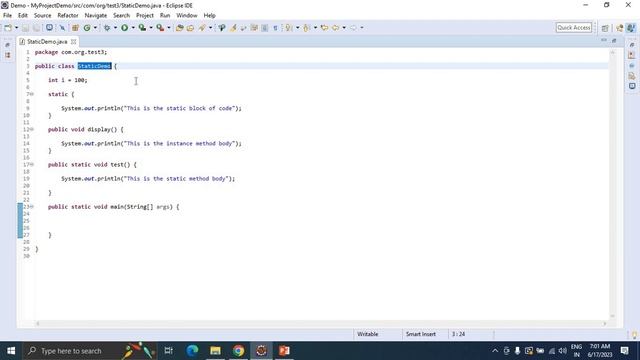The width and height of the screenshot is (640, 360).
Task: Click the Forward navigation arrow icon
Action: point(353,28)
